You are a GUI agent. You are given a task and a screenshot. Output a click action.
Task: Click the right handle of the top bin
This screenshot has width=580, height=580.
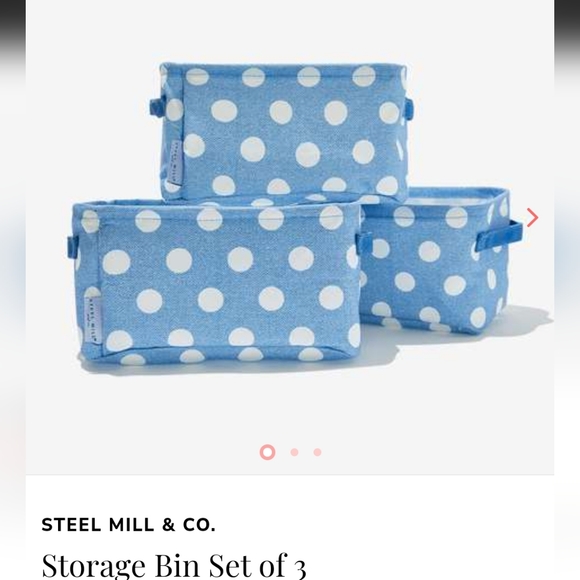tap(408, 108)
